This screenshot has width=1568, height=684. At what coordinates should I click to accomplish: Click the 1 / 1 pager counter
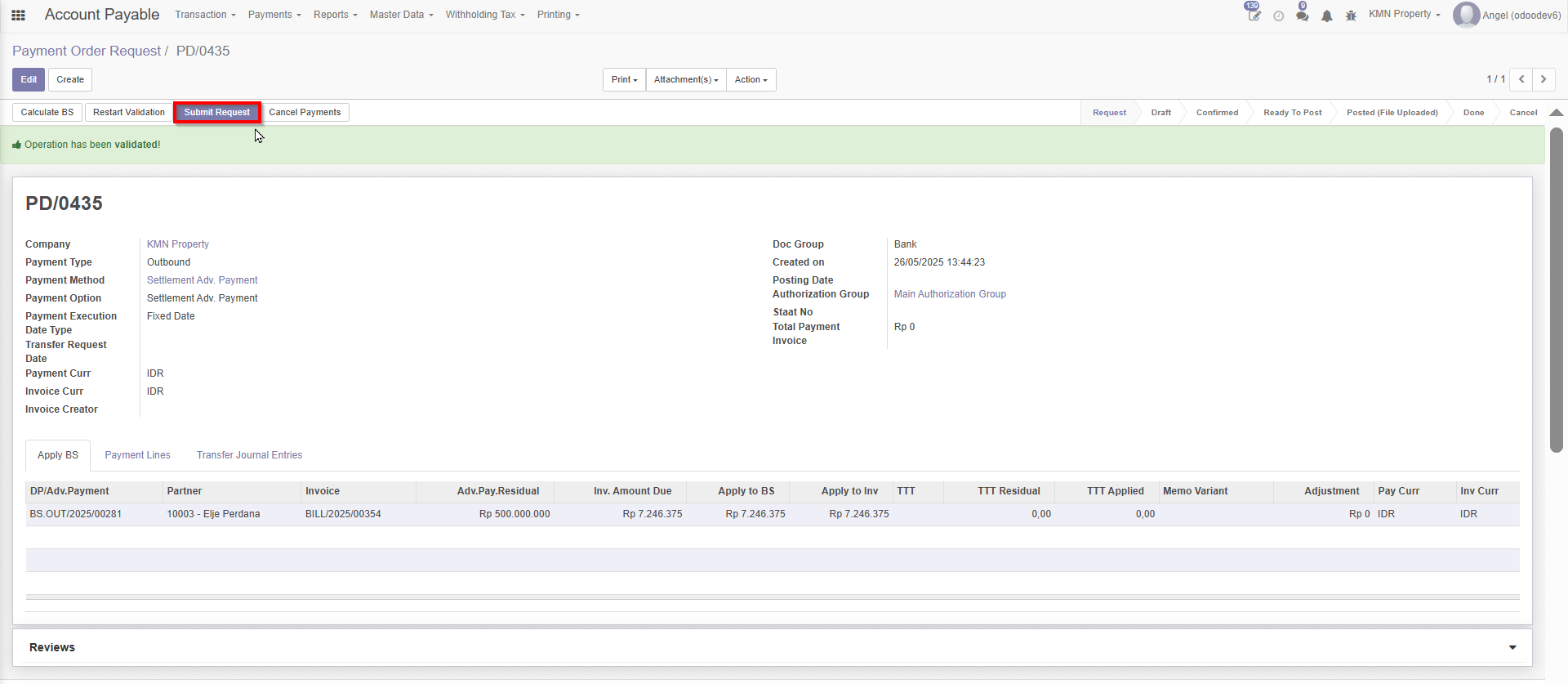[x=1496, y=79]
